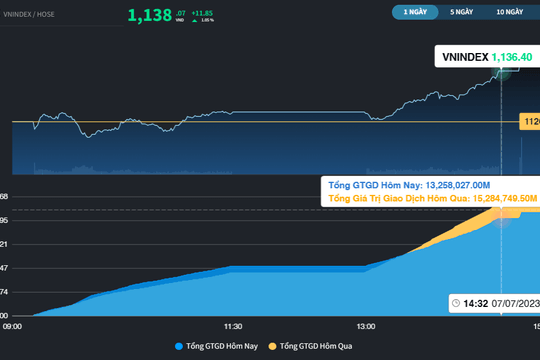
Task: Click the 11:30 axis label
Action: 233,327
